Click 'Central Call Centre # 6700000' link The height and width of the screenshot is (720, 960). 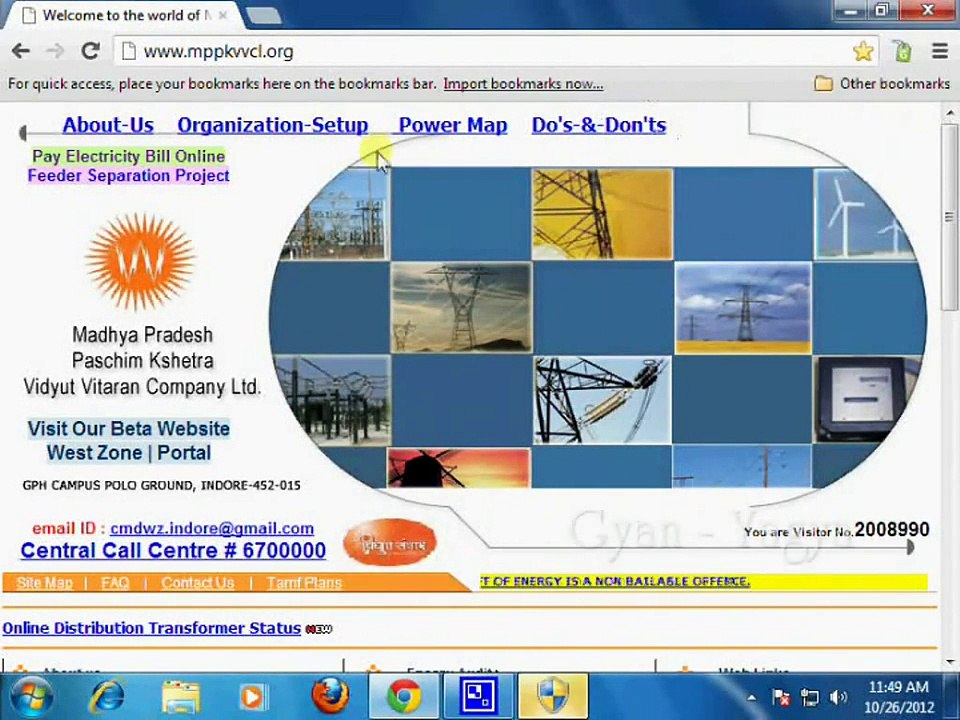173,550
